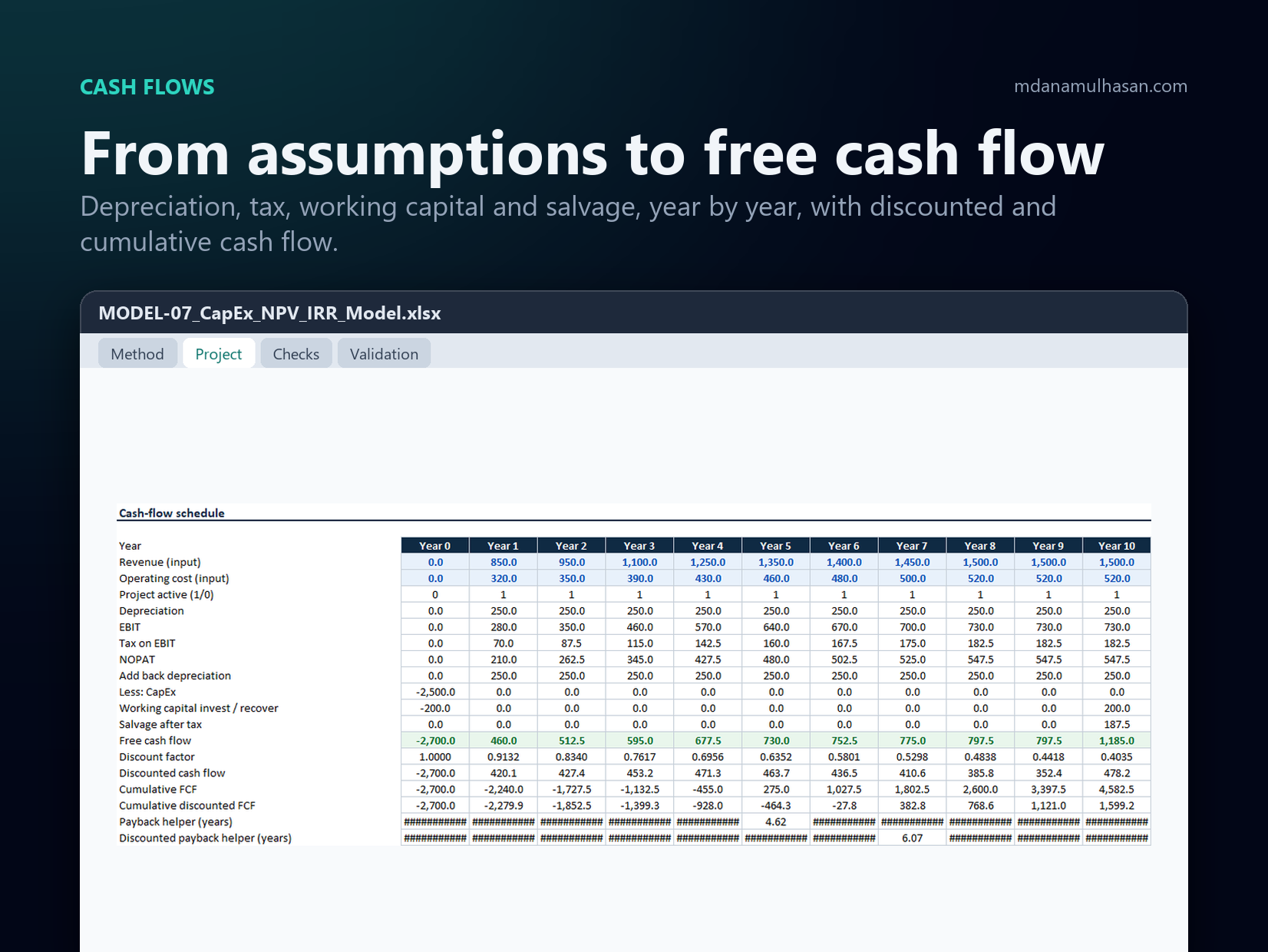The image size is (1268, 952).
Task: Click working capital cell -200.0
Action: (x=435, y=708)
